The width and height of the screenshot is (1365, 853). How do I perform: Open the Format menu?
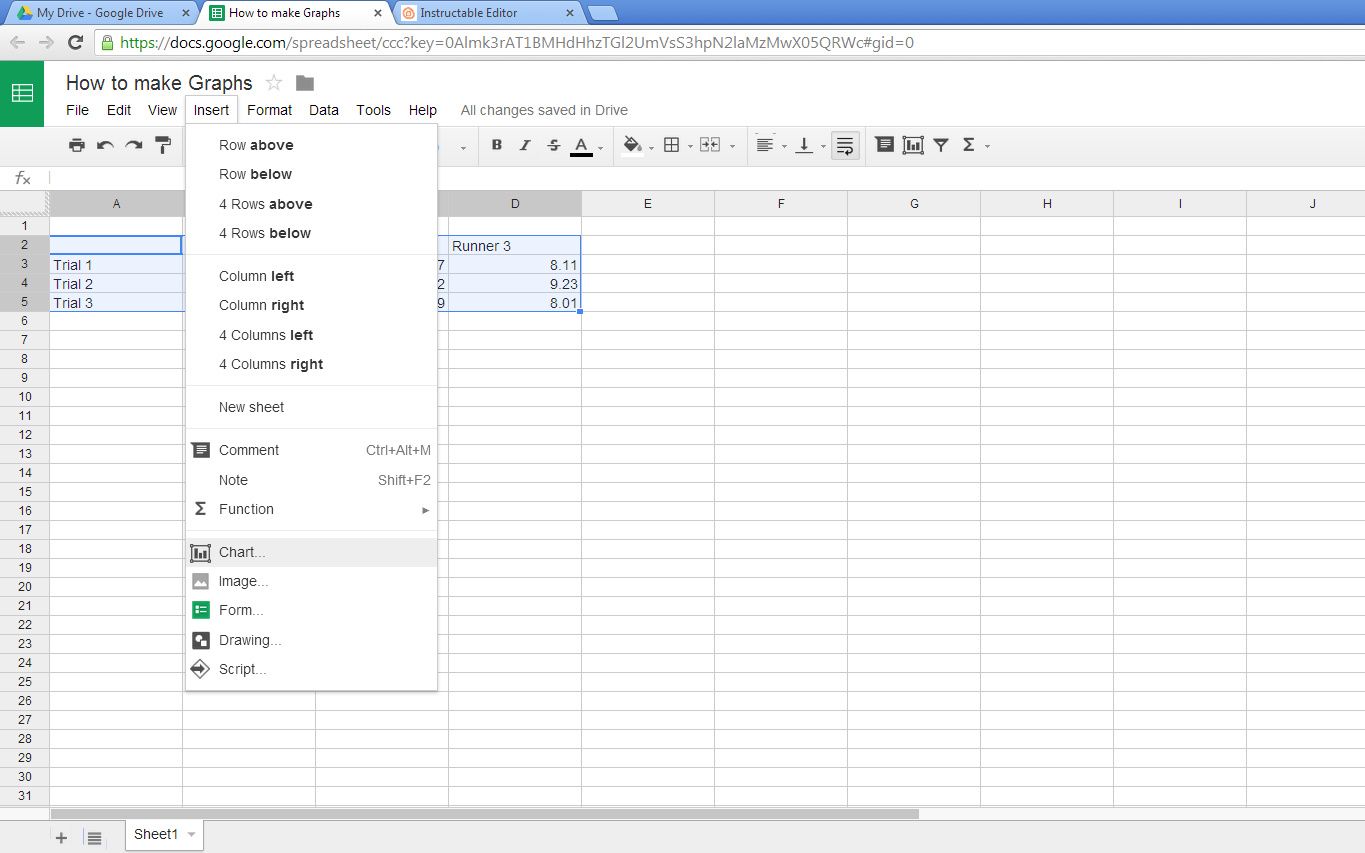[268, 110]
